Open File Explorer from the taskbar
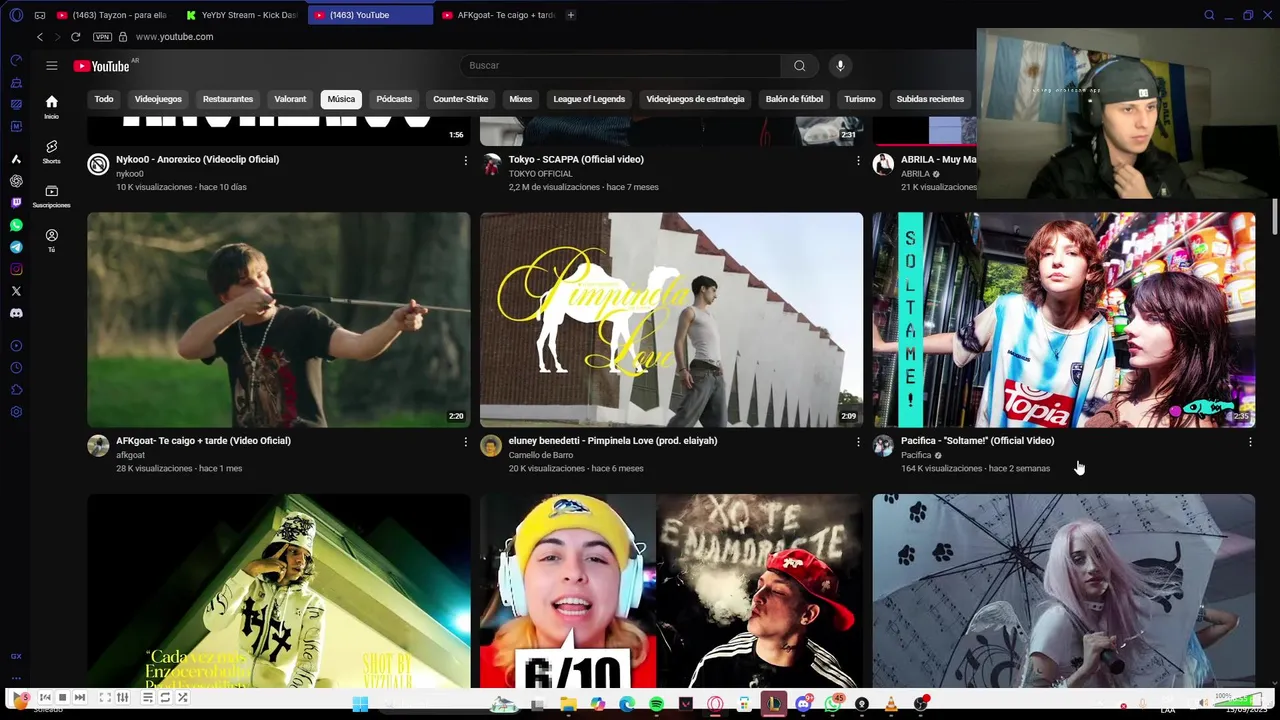 click(568, 704)
